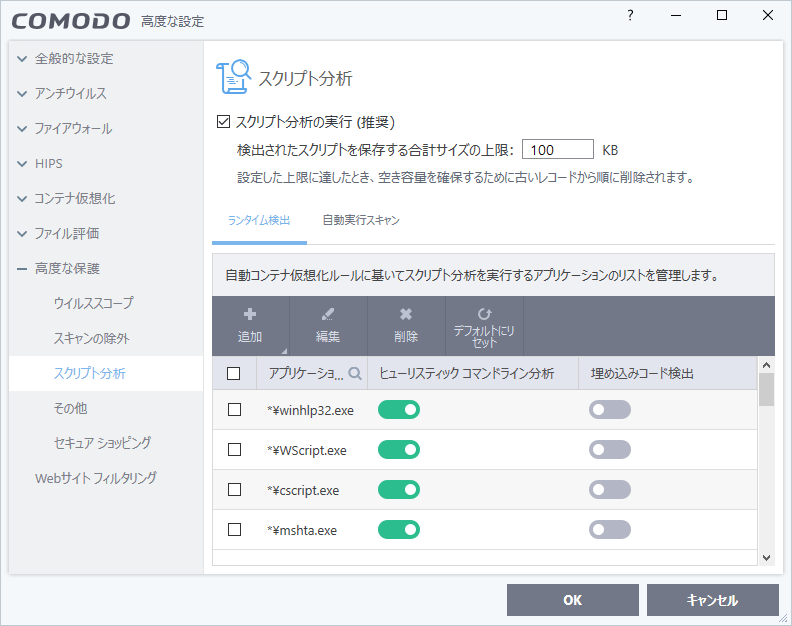
Task: Expand the ファイアウォール section
Action: (x=22, y=129)
